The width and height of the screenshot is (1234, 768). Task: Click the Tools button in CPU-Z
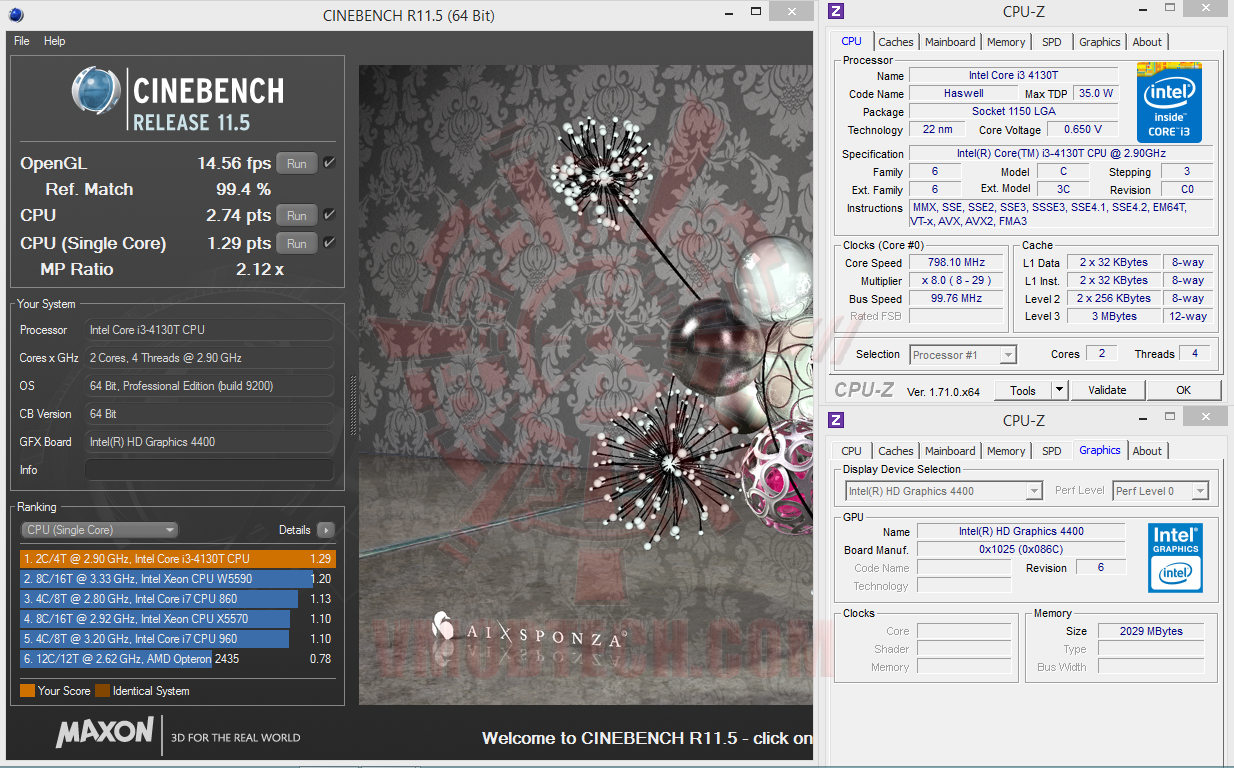click(1023, 390)
